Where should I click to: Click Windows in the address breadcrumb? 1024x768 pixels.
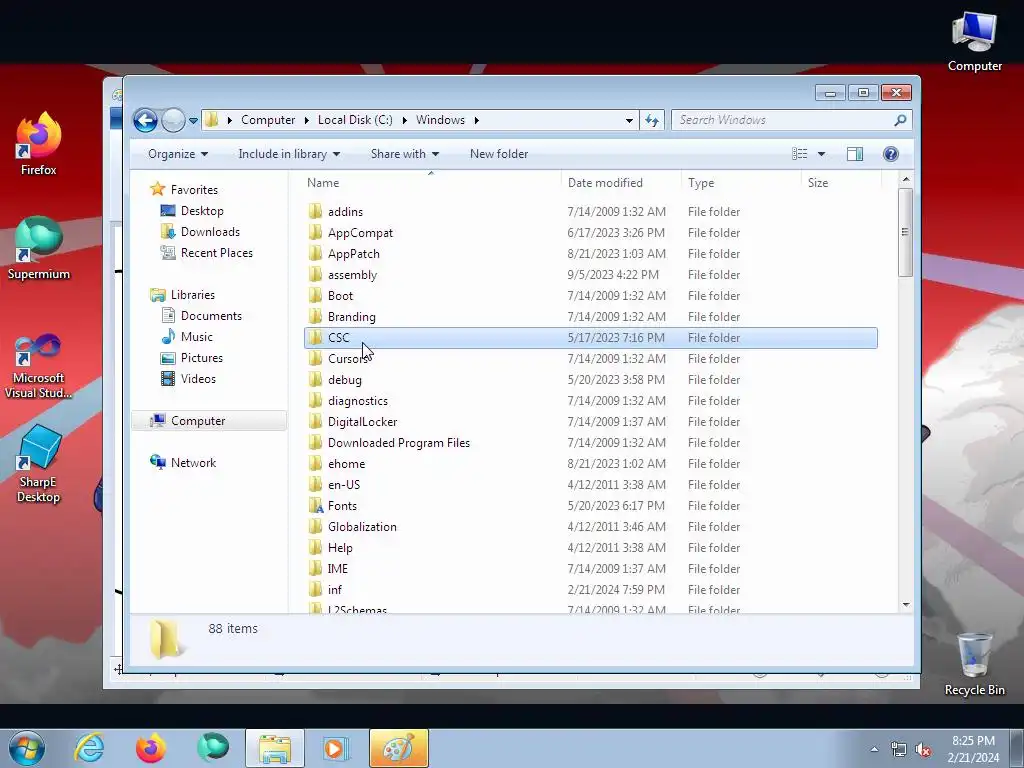[x=440, y=120]
